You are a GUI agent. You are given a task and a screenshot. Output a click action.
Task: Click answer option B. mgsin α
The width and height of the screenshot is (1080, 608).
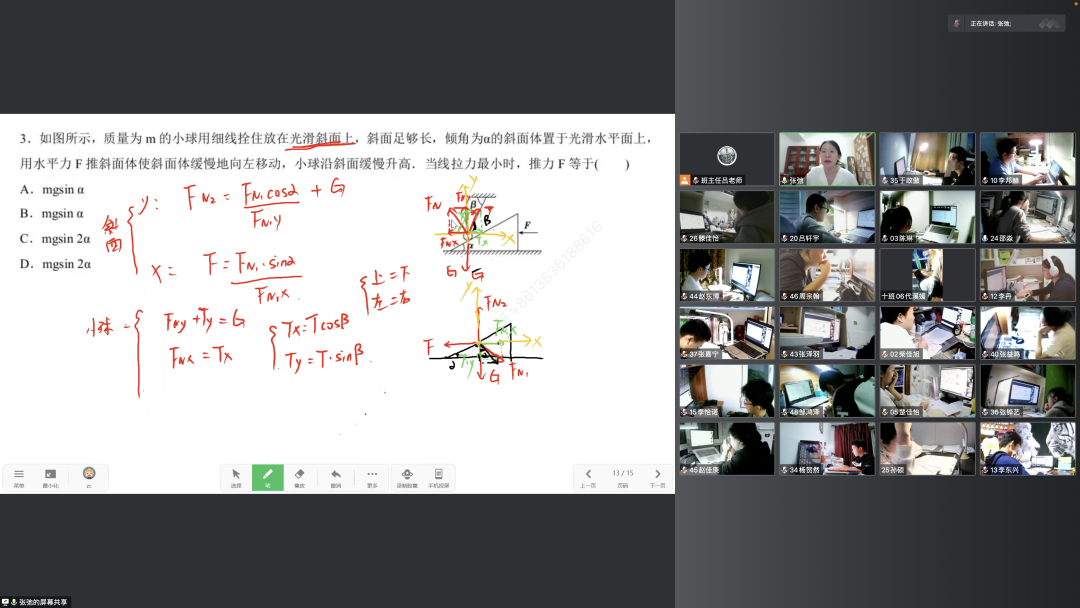click(52, 213)
